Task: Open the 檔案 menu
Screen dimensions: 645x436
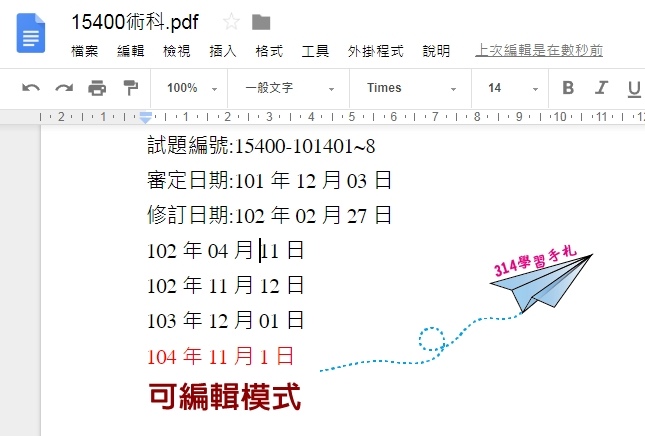Action: coord(85,51)
